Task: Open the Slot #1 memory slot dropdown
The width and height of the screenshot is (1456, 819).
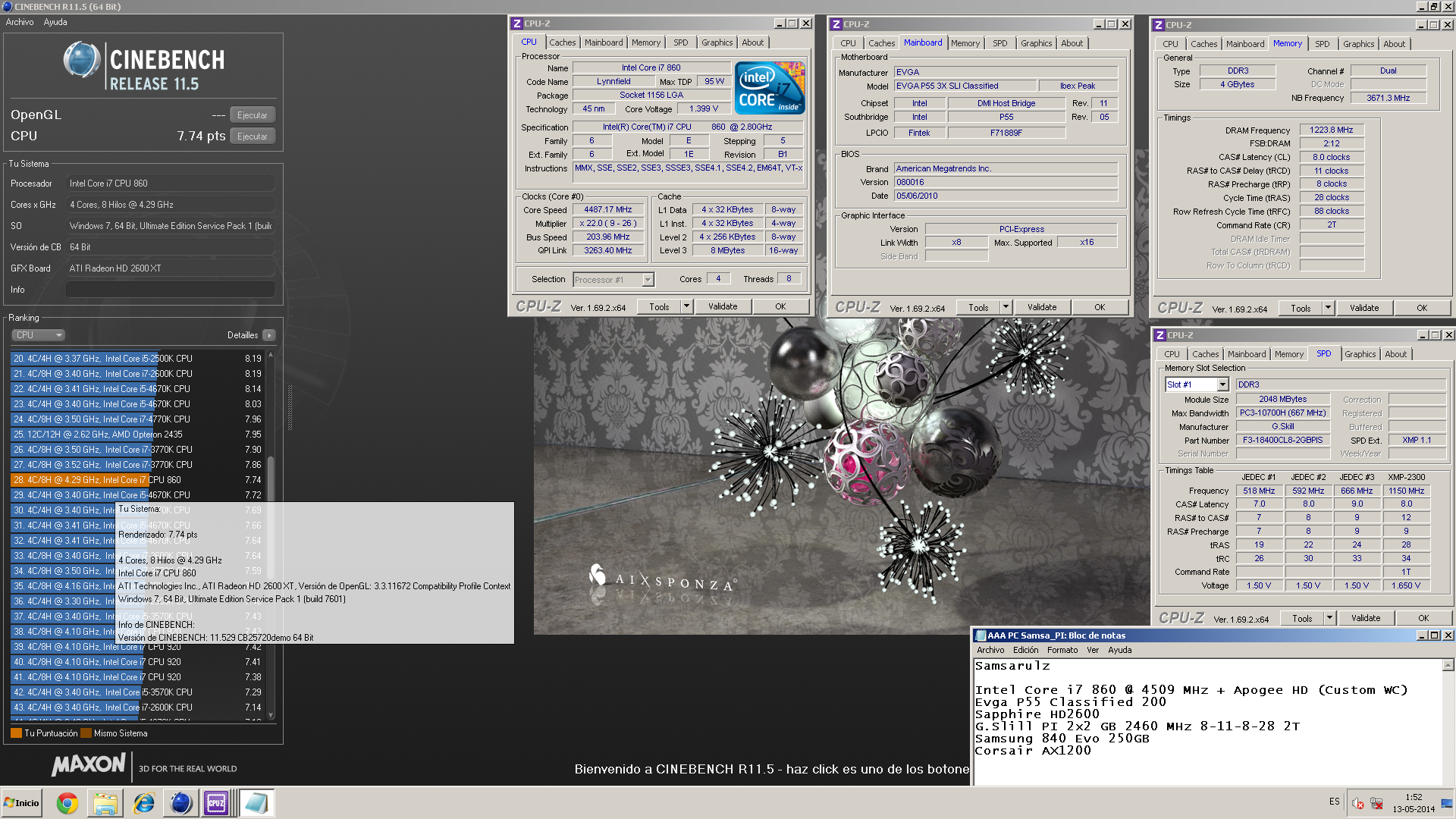Action: coord(1197,384)
